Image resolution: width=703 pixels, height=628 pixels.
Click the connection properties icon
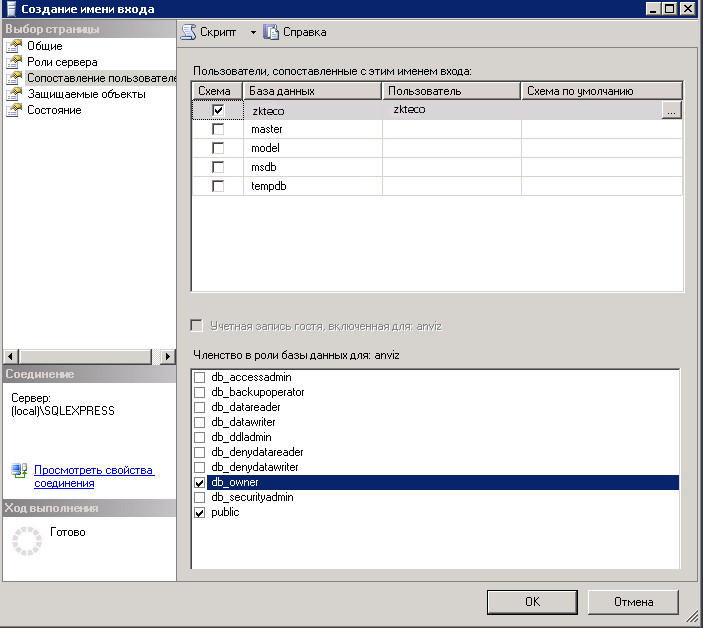coord(19,471)
